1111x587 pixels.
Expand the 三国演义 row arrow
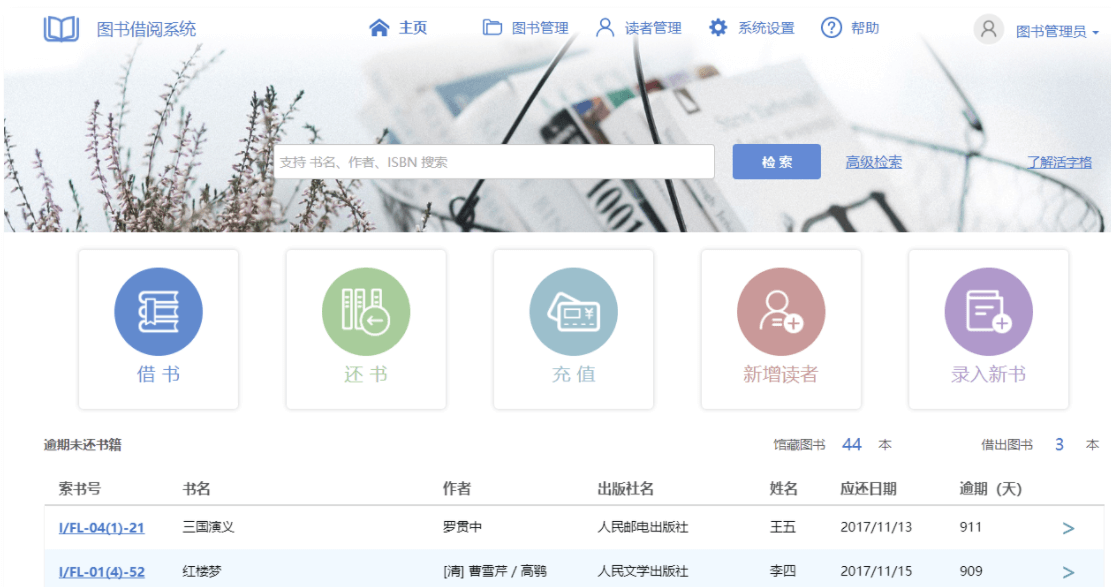[x=1068, y=528]
